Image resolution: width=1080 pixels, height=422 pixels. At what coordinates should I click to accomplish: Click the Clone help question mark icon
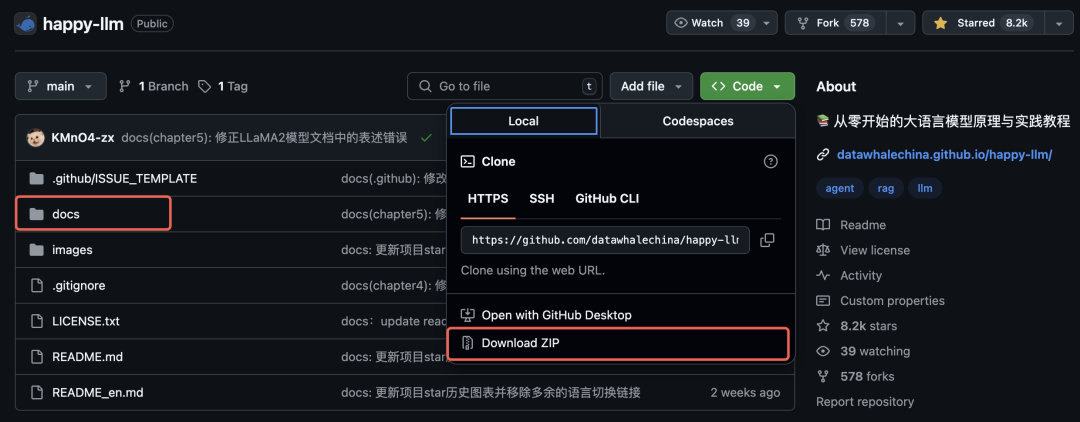point(771,162)
